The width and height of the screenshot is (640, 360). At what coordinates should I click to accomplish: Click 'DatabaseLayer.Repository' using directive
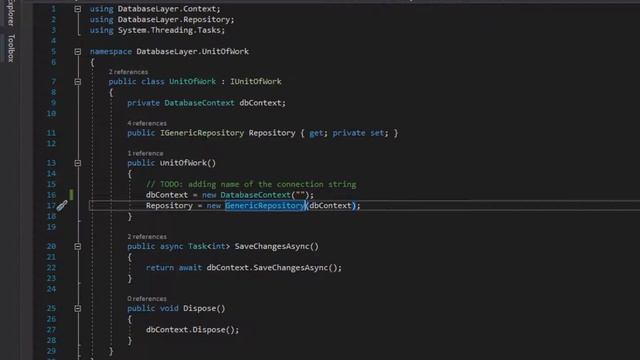click(x=174, y=19)
